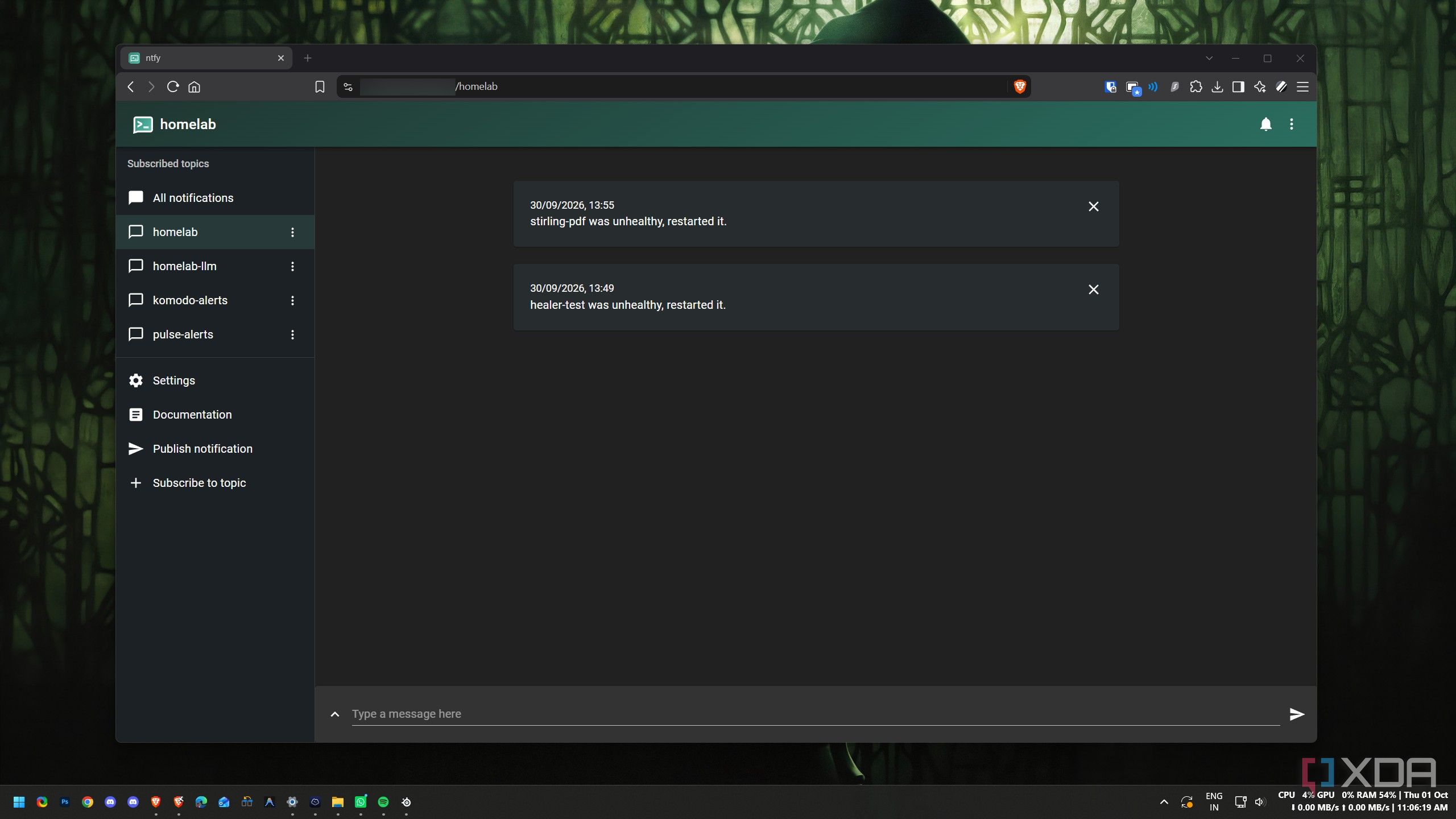Open File Explorer from the taskbar
This screenshot has height=819, width=1456.
coord(338,802)
